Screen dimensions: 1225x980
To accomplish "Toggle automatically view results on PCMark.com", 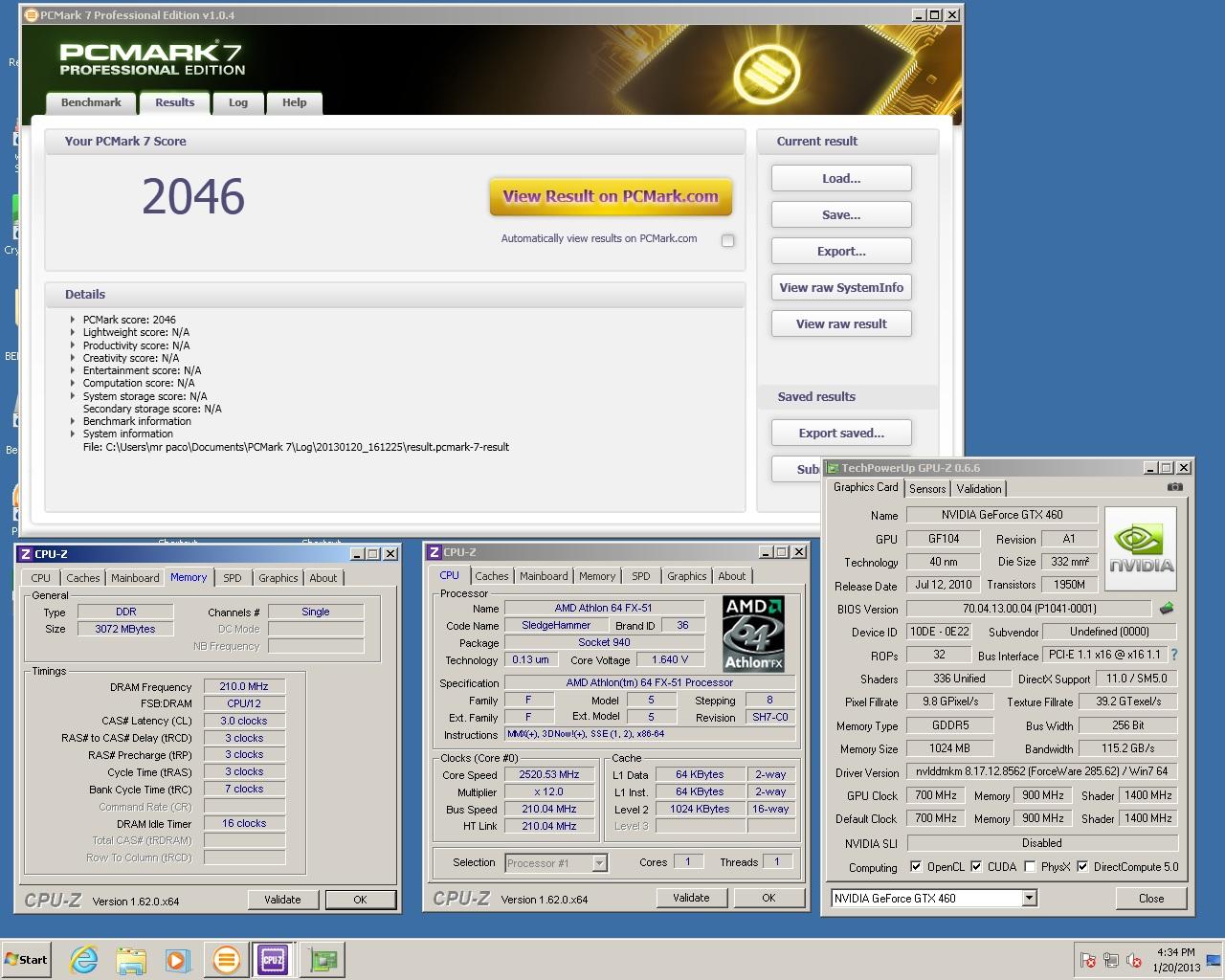I will (728, 240).
